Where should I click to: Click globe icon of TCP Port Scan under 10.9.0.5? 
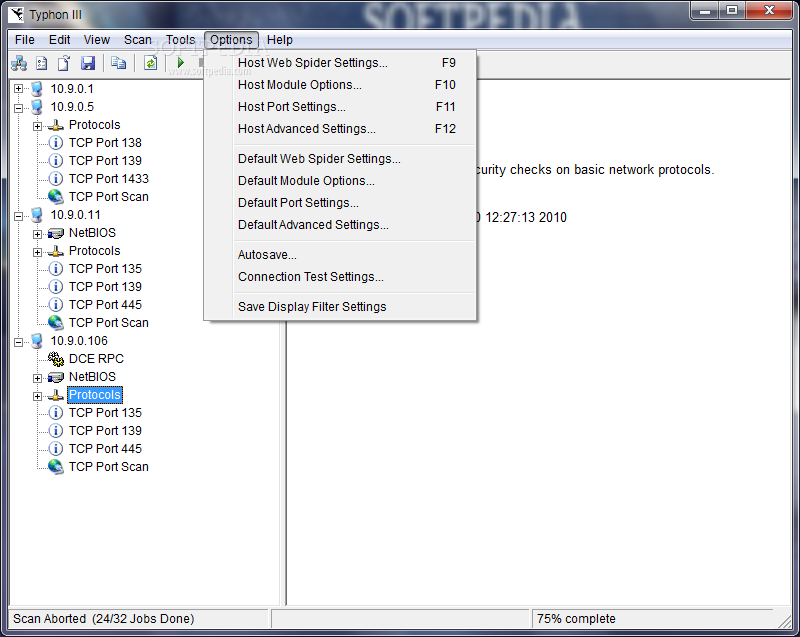coord(56,197)
